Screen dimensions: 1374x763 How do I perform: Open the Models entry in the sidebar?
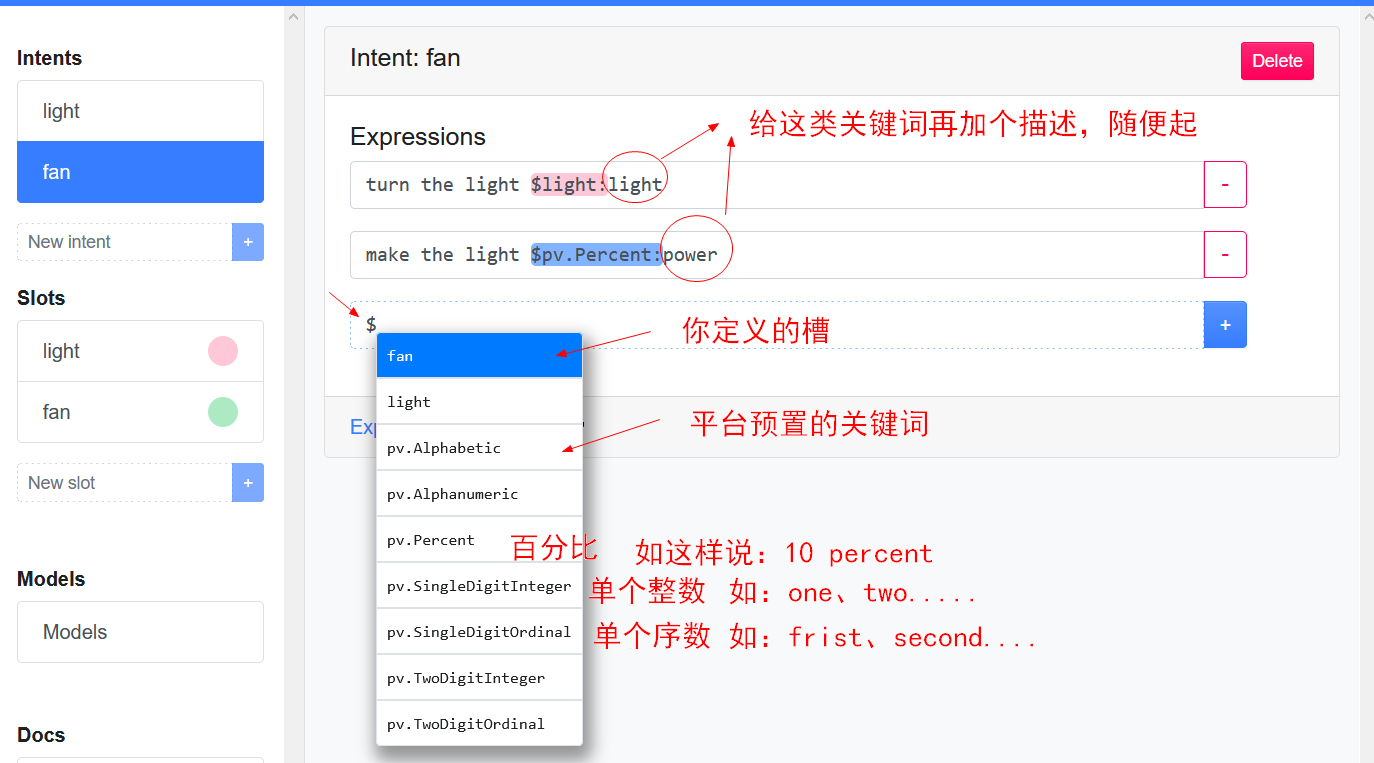click(140, 631)
